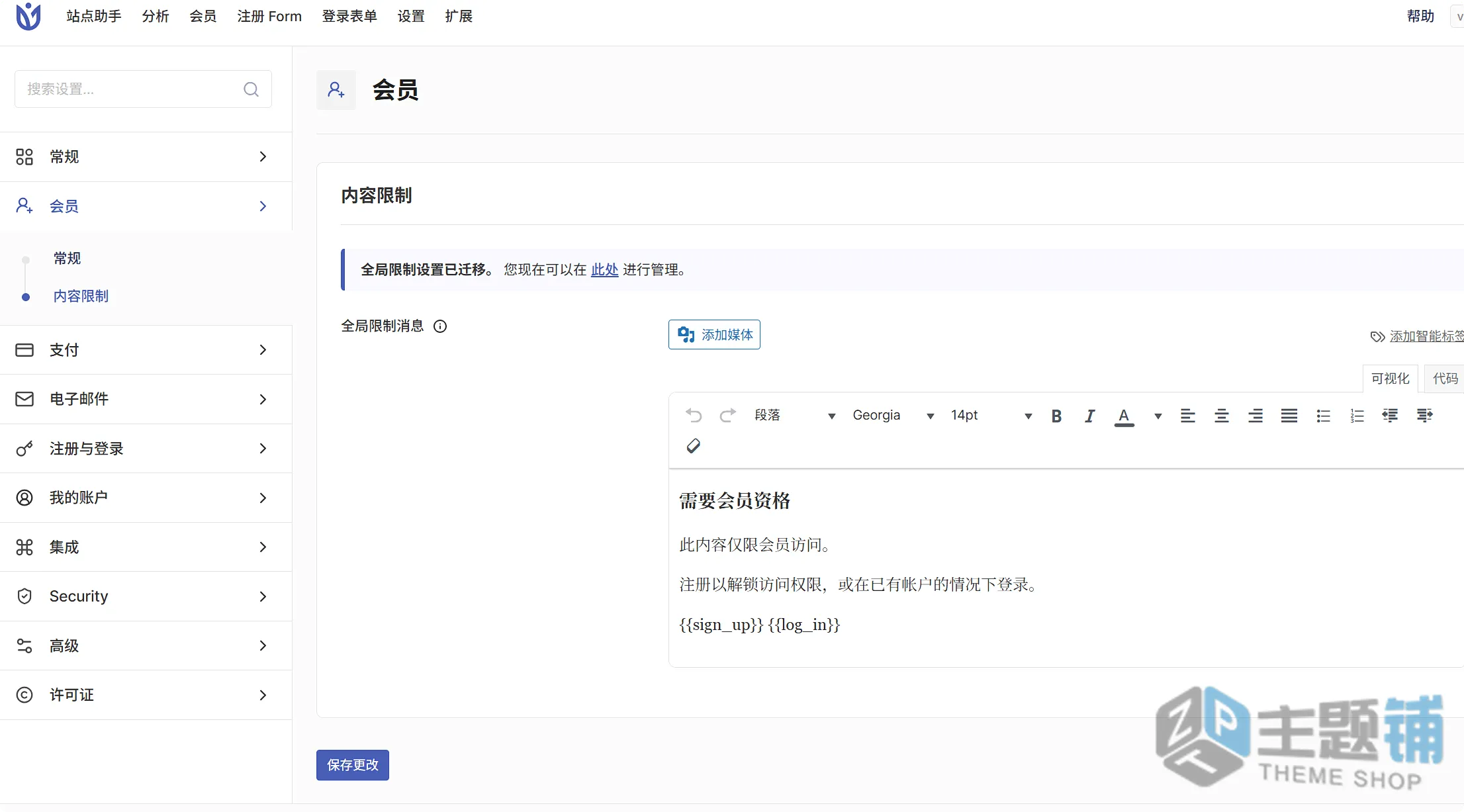
Task: Toggle italic formatting
Action: [1089, 416]
